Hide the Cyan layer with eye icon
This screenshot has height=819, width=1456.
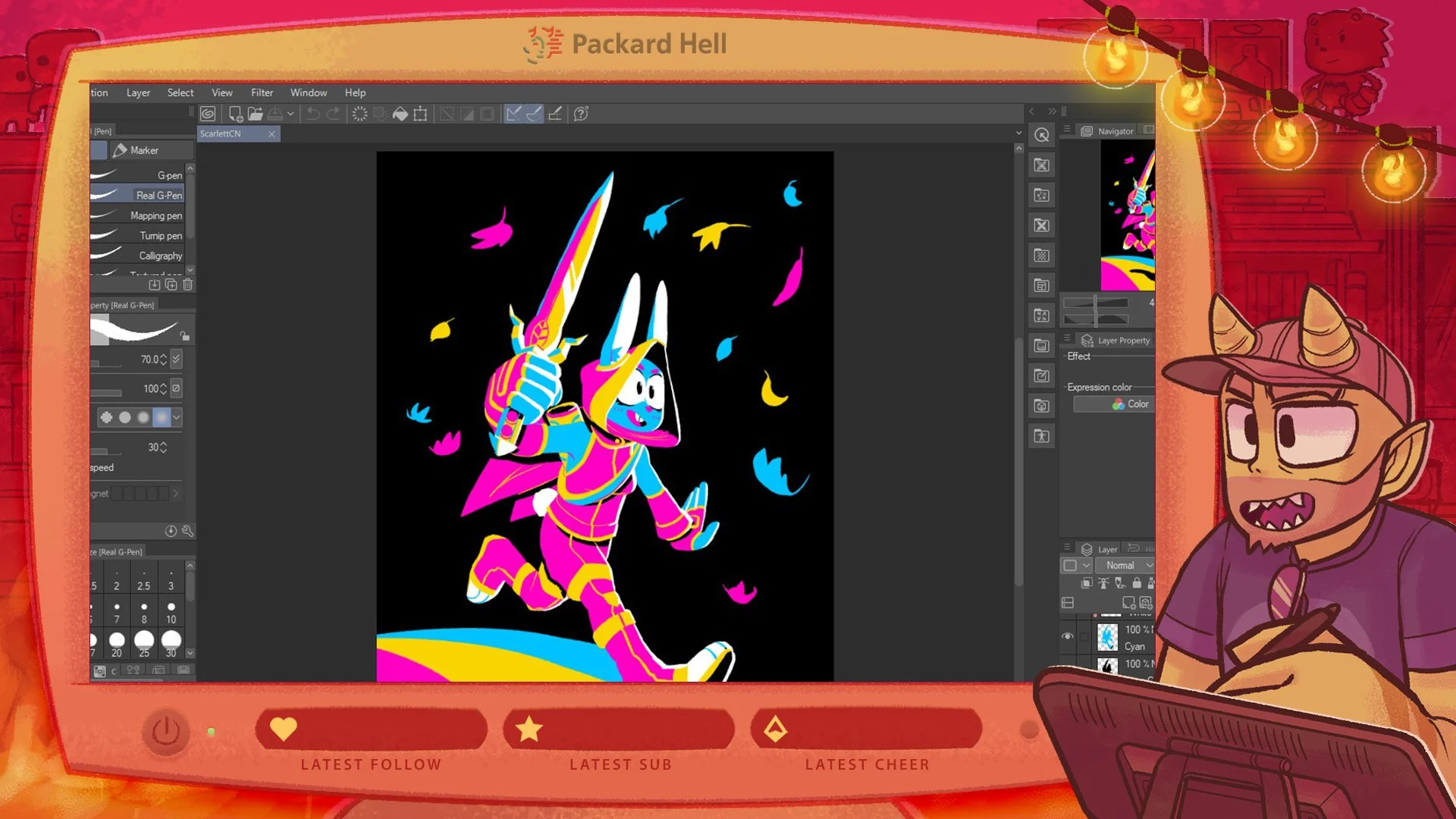pyautogui.click(x=1067, y=636)
